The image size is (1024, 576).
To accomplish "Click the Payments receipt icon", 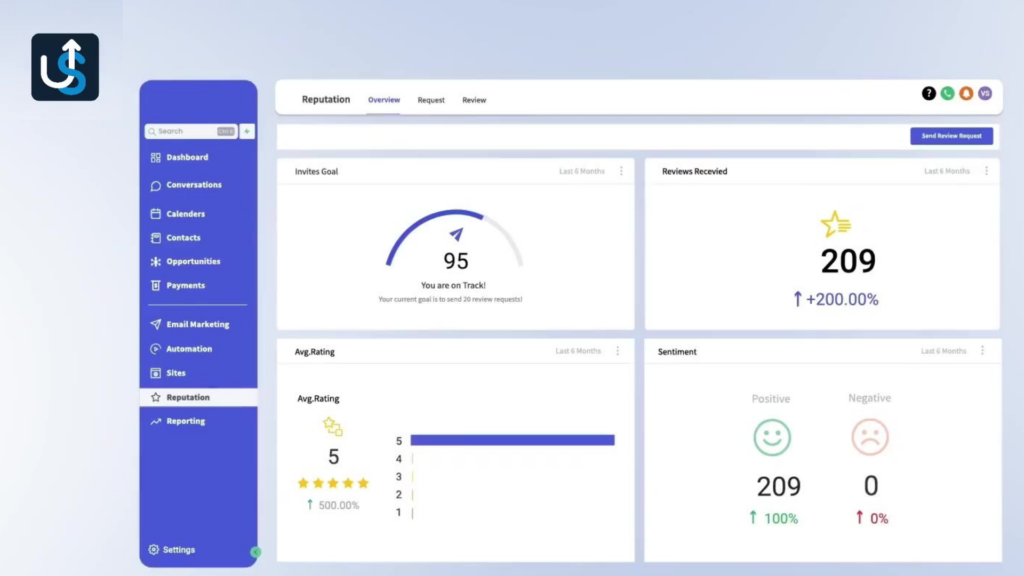I will (155, 285).
